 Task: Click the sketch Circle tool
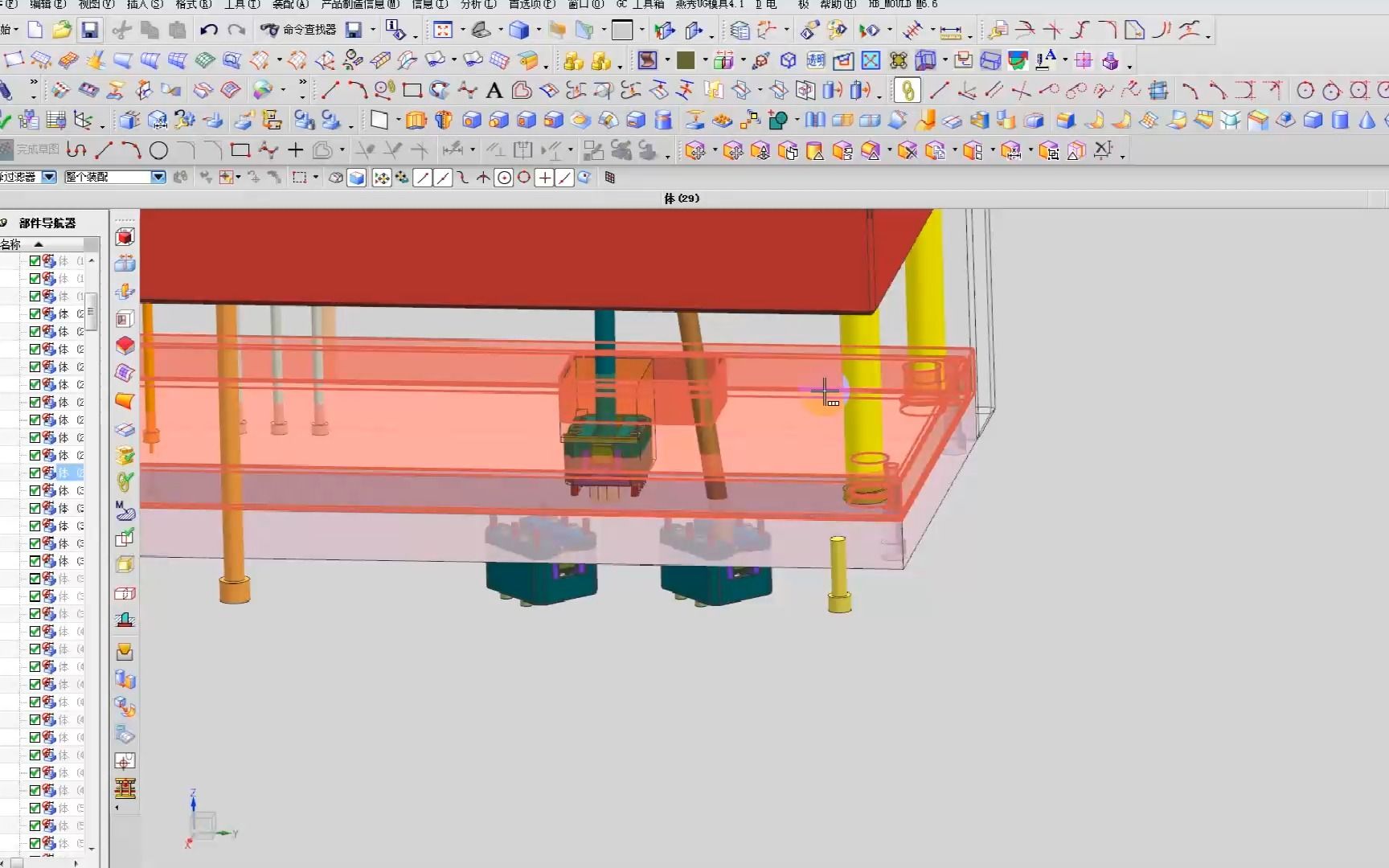click(x=159, y=150)
